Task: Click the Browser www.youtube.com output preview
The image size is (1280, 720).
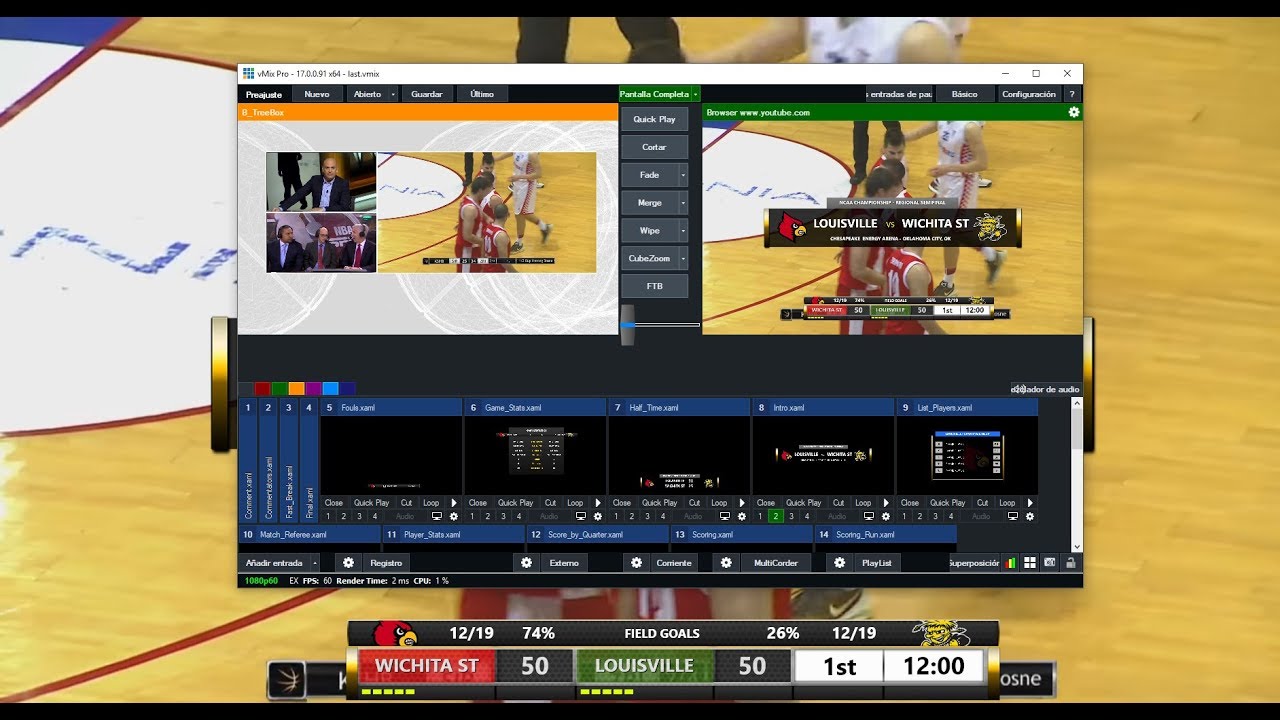Action: [892, 227]
